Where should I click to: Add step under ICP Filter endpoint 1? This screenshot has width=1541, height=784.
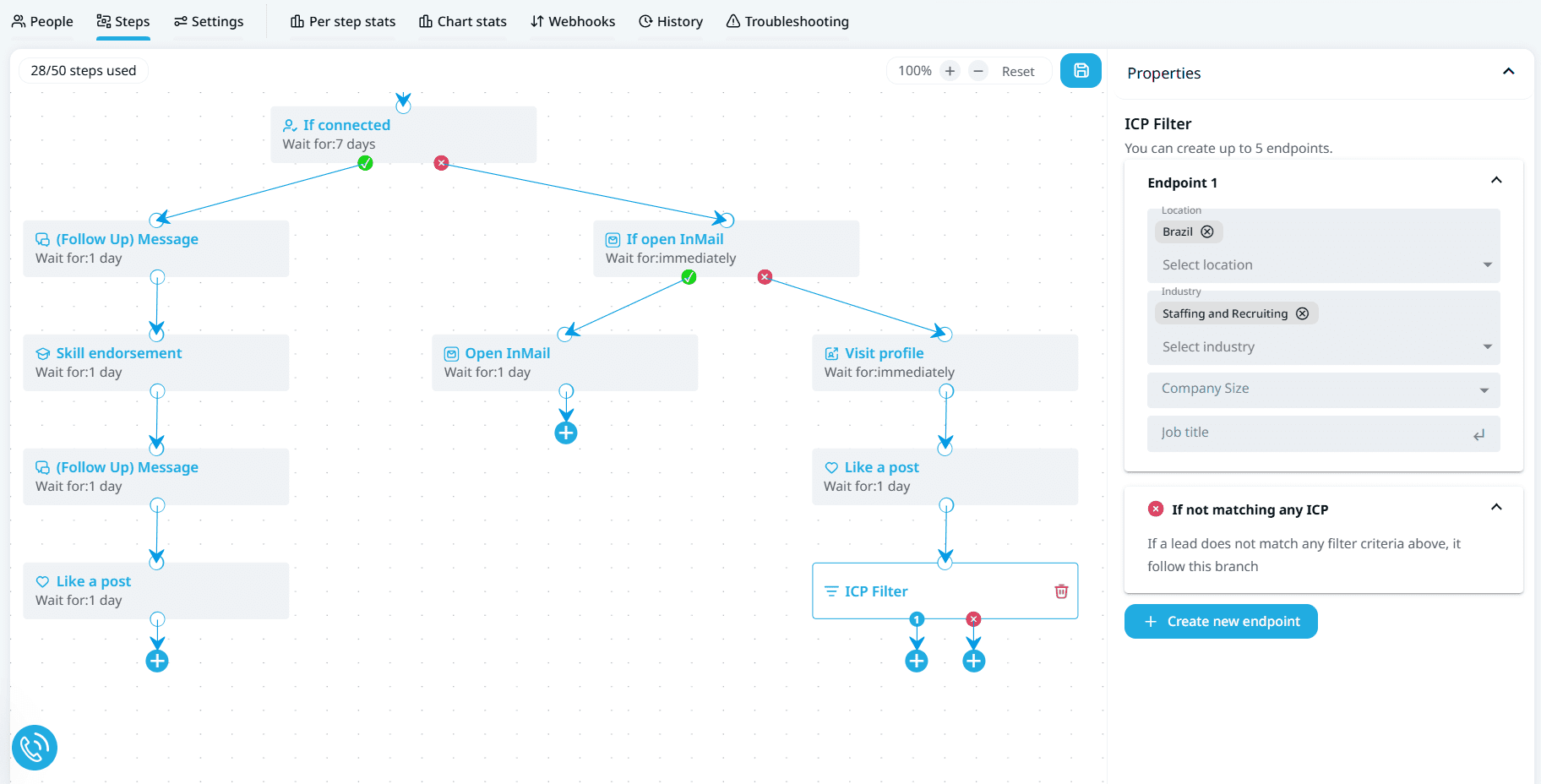(x=917, y=661)
